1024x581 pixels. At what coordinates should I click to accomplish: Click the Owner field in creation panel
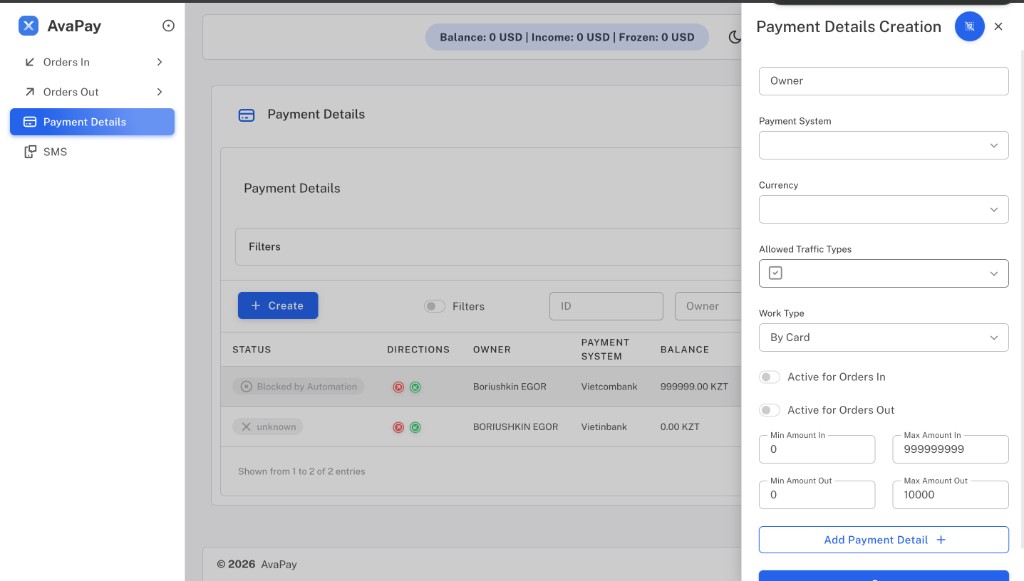click(884, 81)
